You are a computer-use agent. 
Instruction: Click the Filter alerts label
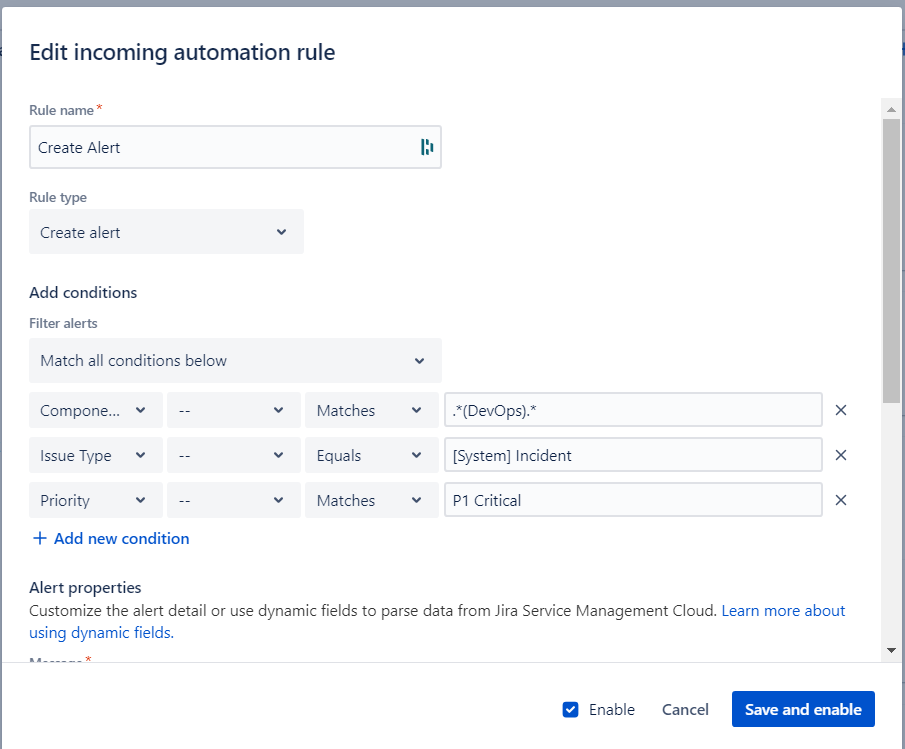coord(63,323)
